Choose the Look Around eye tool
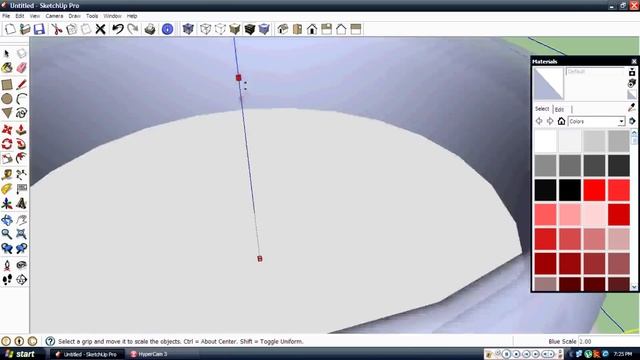The height and width of the screenshot is (360, 640). [22, 265]
